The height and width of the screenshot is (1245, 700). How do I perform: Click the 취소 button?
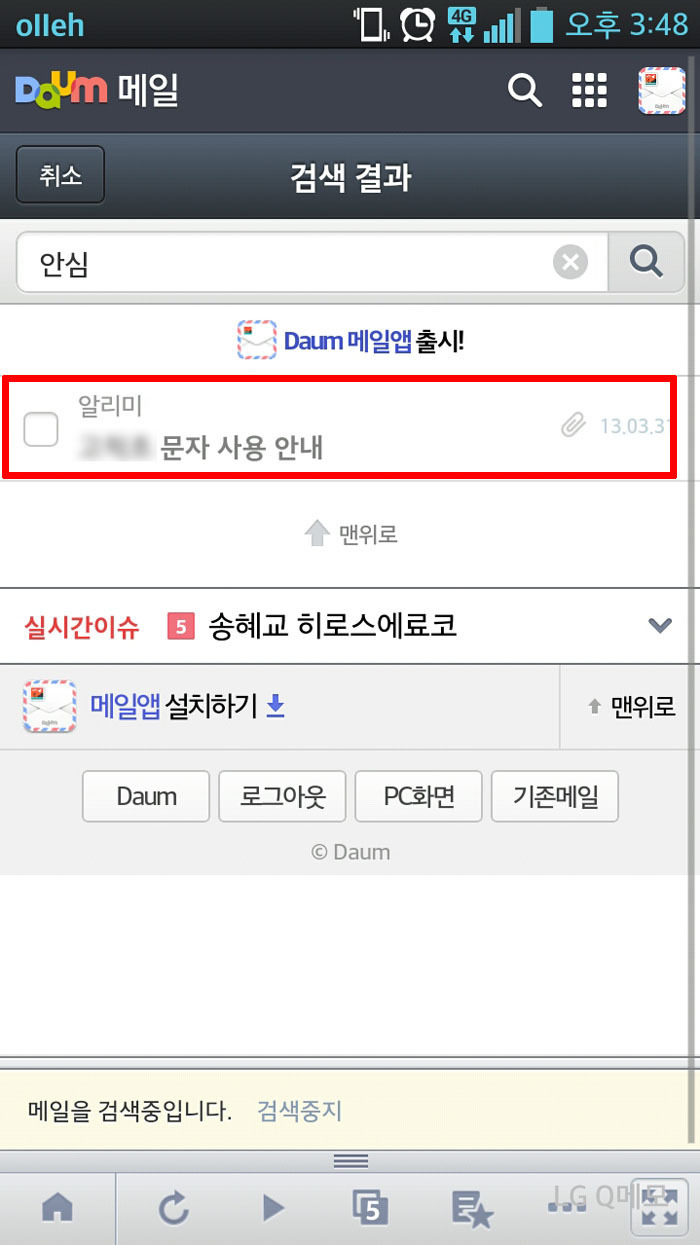(x=60, y=175)
